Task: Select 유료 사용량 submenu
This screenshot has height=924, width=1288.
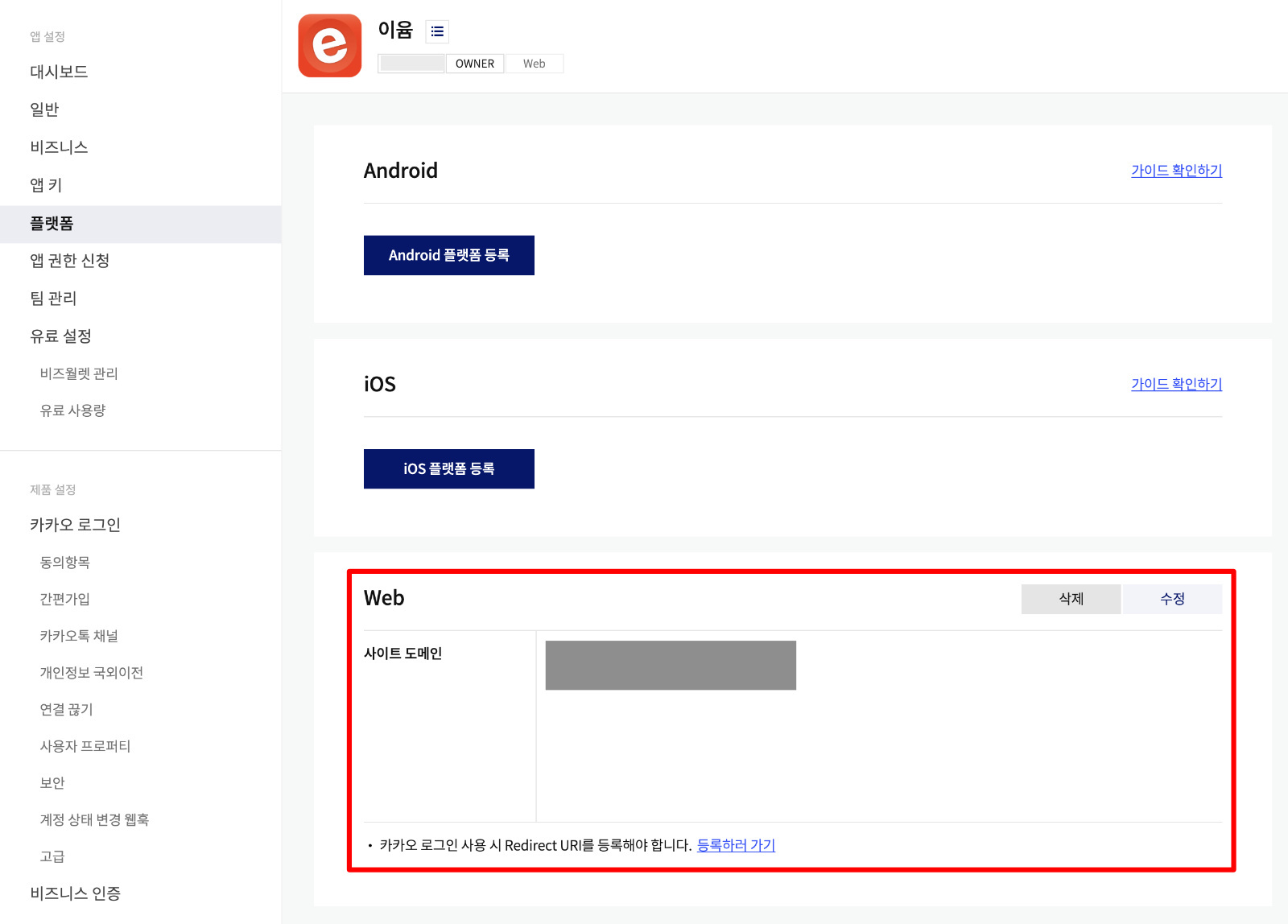Action: (72, 410)
